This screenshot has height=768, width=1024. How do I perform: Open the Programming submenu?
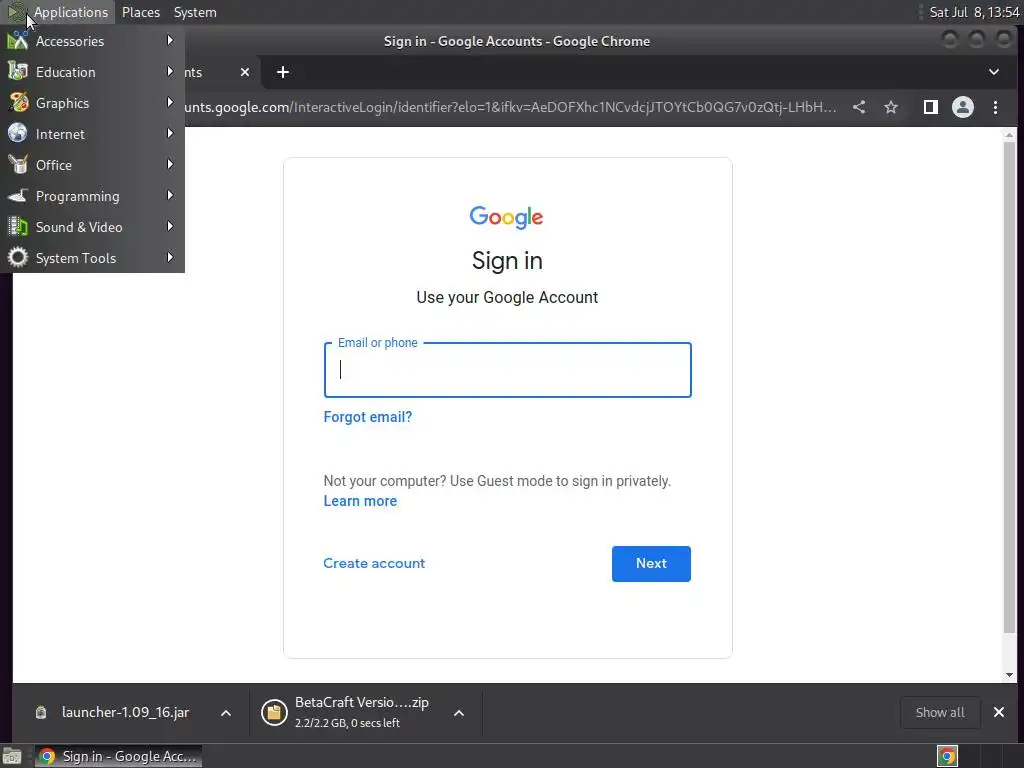pyautogui.click(x=92, y=196)
